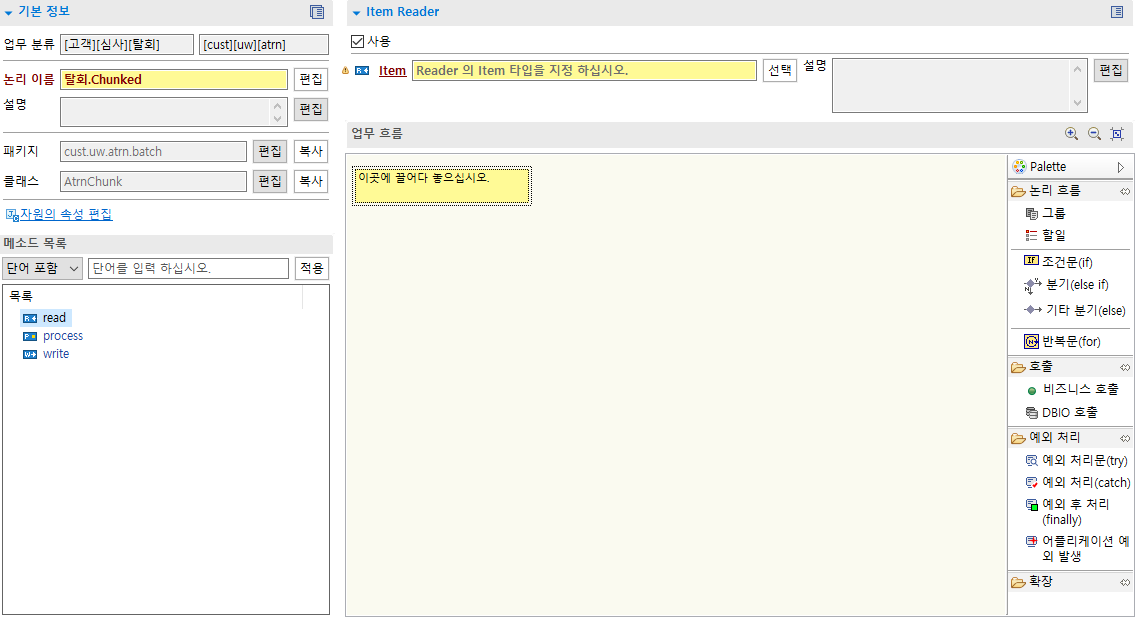Click the fit-to-view icon above the canvas
Screen dimensions: 1135x617
pos(1116,133)
